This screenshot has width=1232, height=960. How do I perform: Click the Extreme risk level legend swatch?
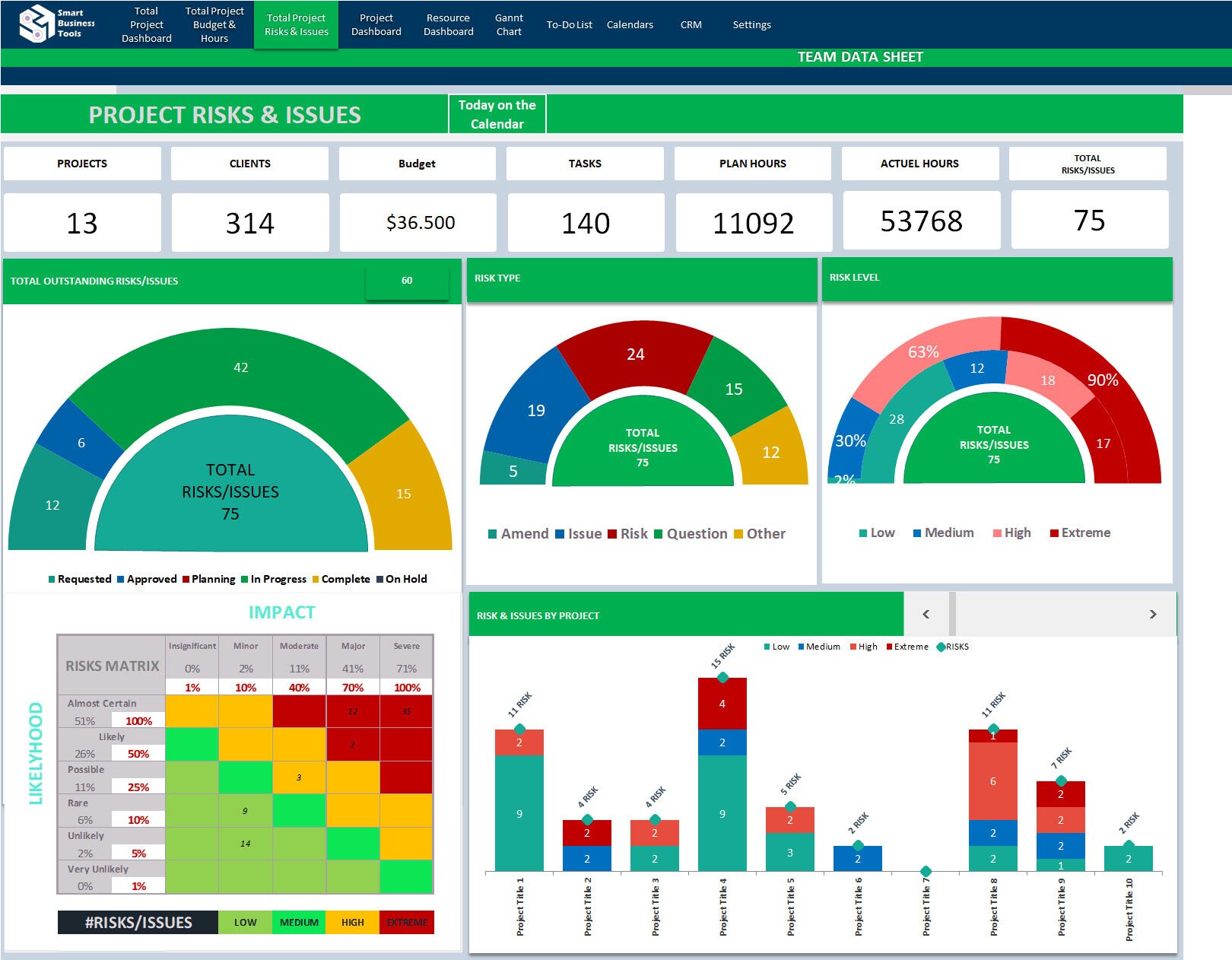point(1054,533)
